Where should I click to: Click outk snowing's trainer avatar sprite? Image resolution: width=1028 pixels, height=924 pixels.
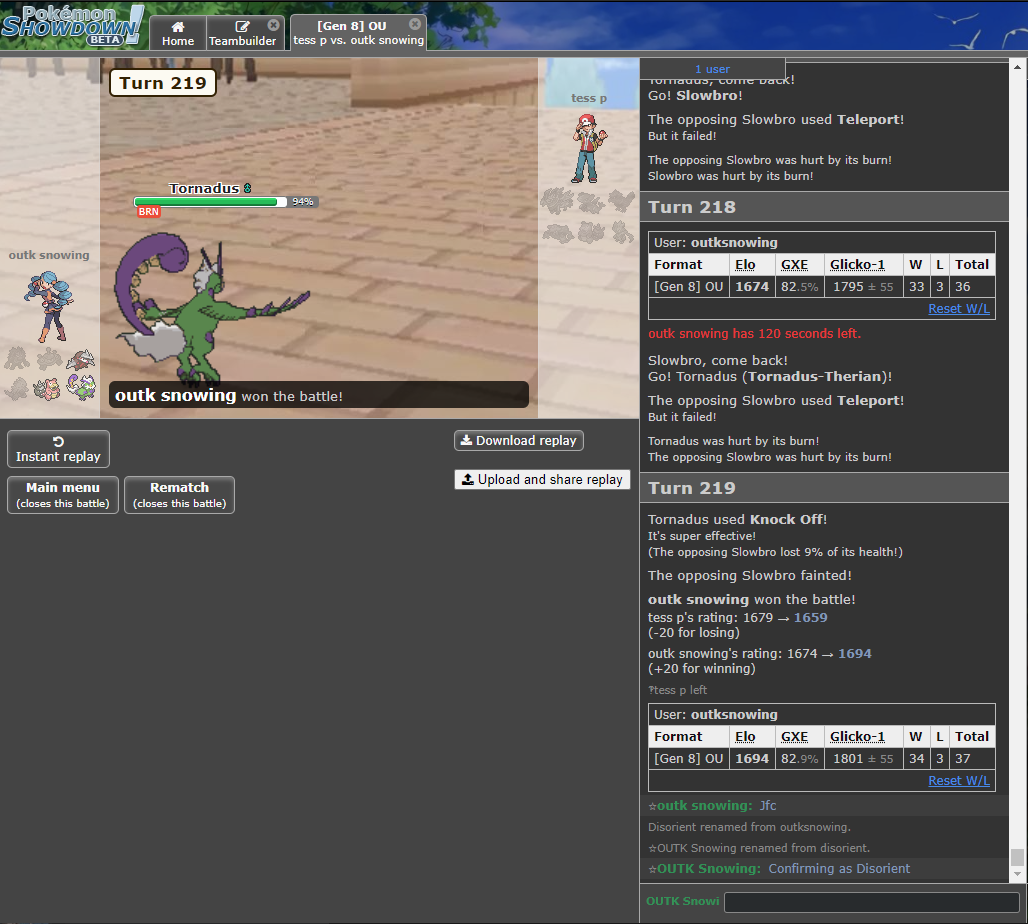point(50,307)
